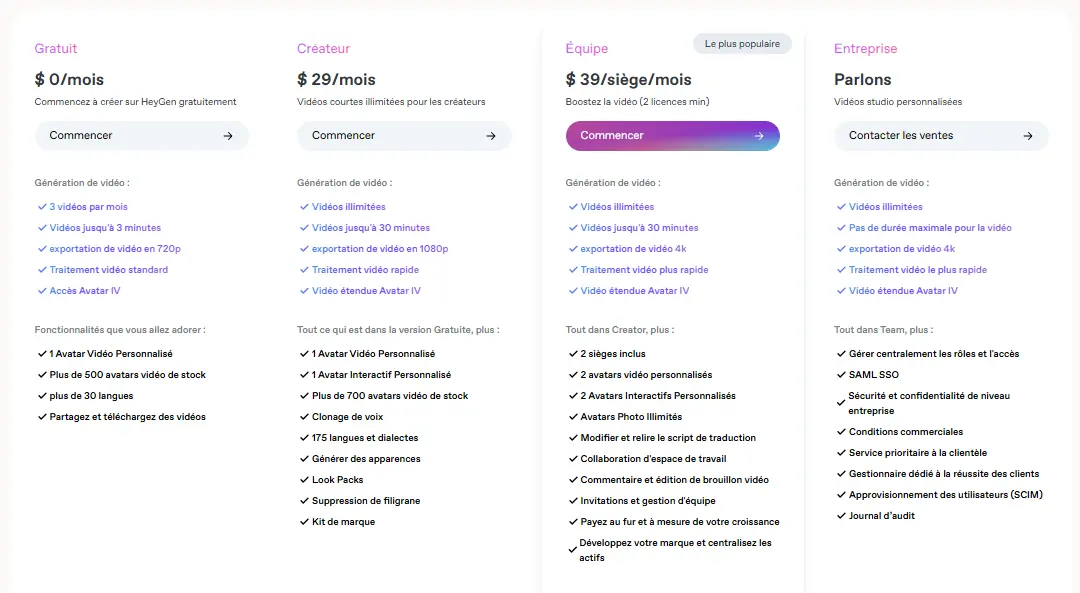Open 'Pas de durée maximale pour la vidéo'

click(930, 228)
